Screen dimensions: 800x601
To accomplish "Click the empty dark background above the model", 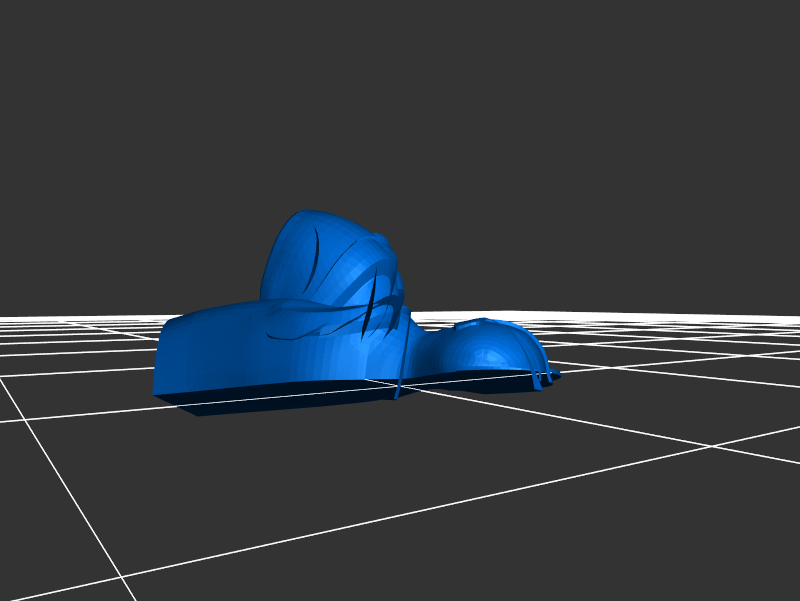I will [x=400, y=100].
